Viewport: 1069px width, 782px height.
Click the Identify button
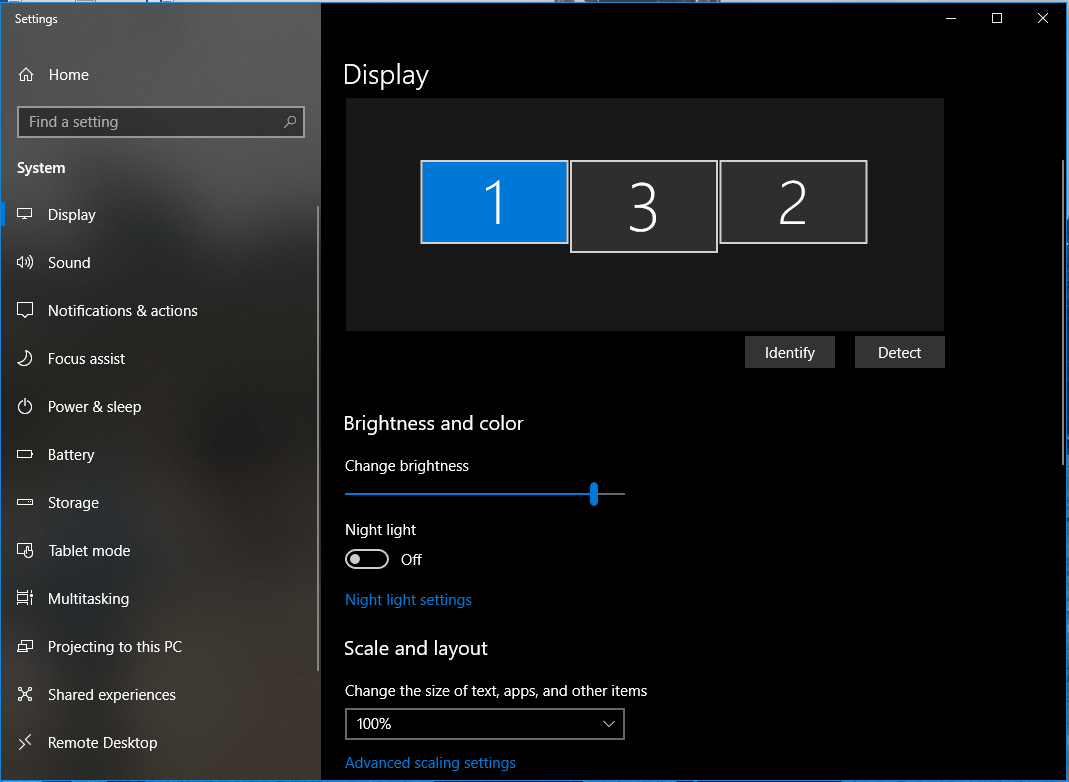click(x=789, y=352)
